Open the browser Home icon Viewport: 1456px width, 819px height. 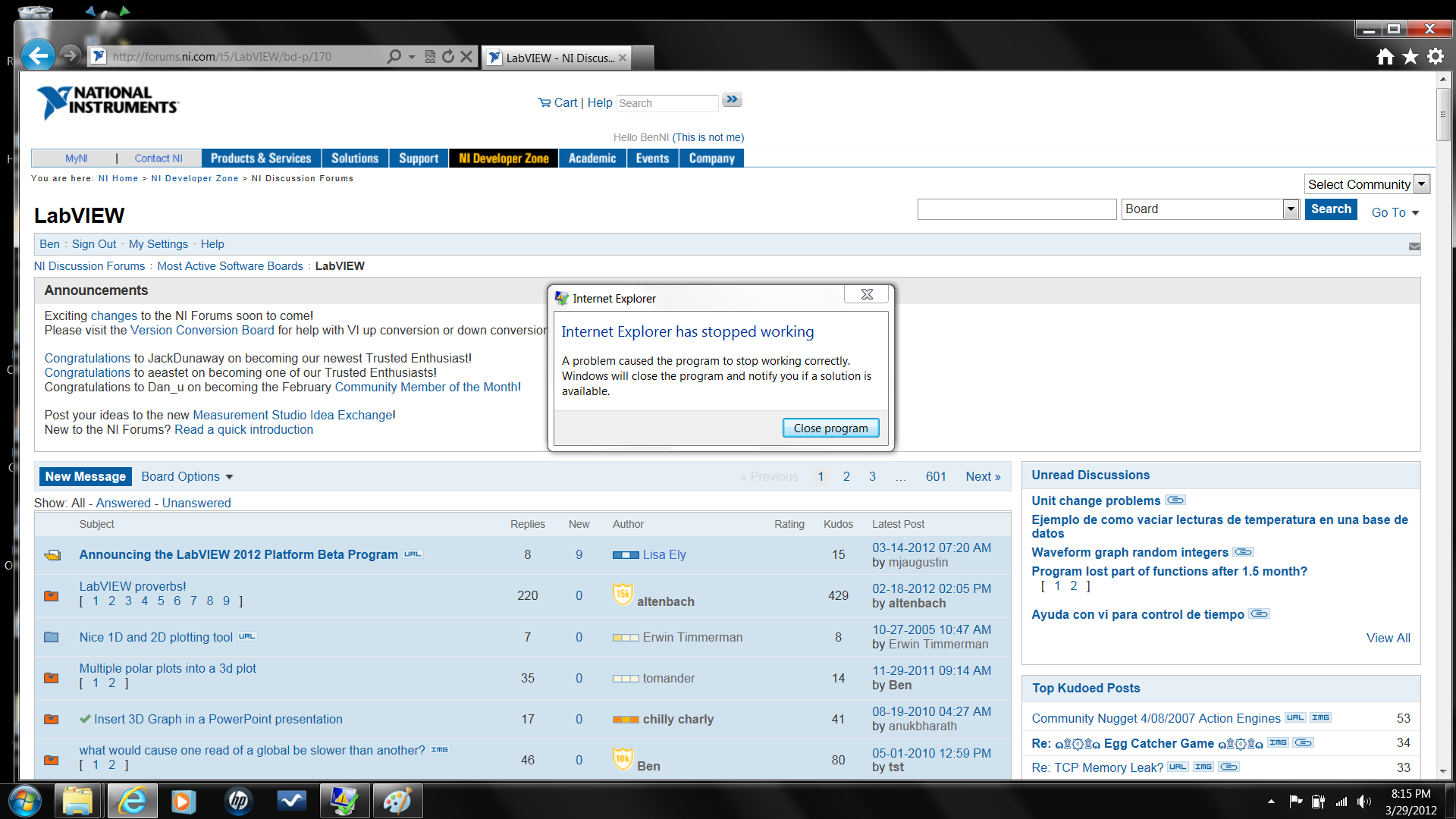tap(1385, 57)
